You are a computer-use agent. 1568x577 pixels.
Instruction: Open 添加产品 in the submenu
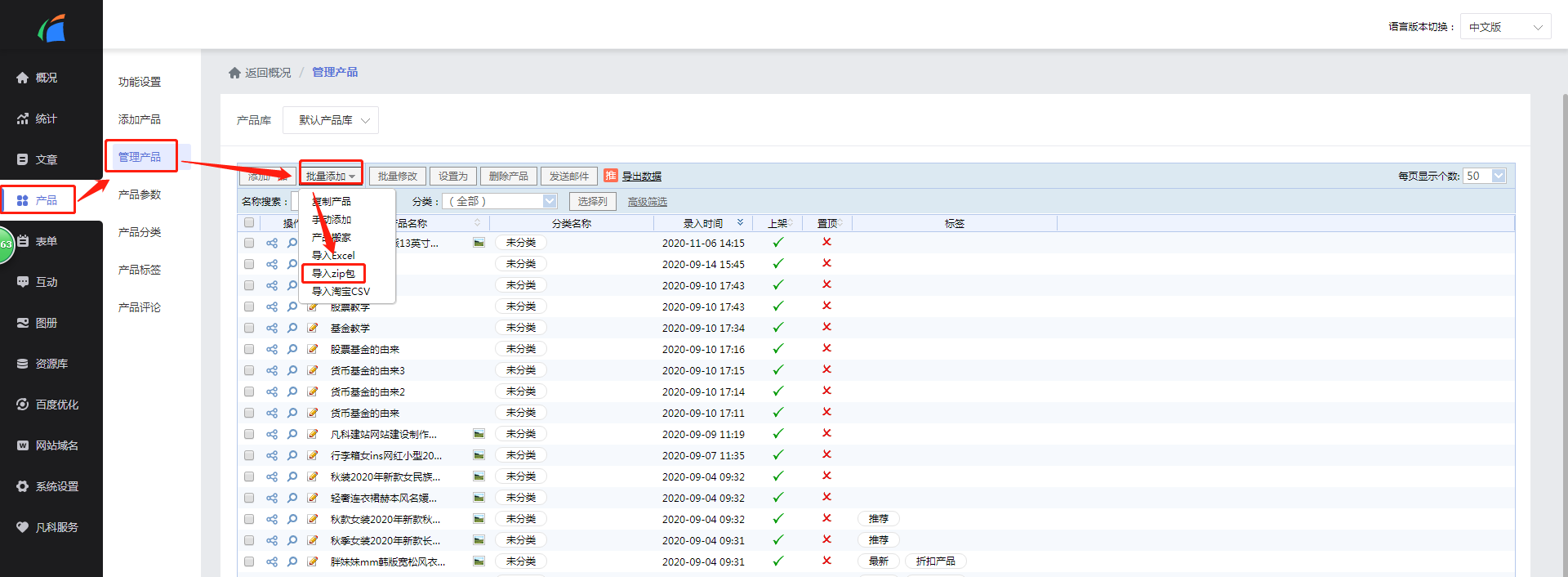(140, 119)
